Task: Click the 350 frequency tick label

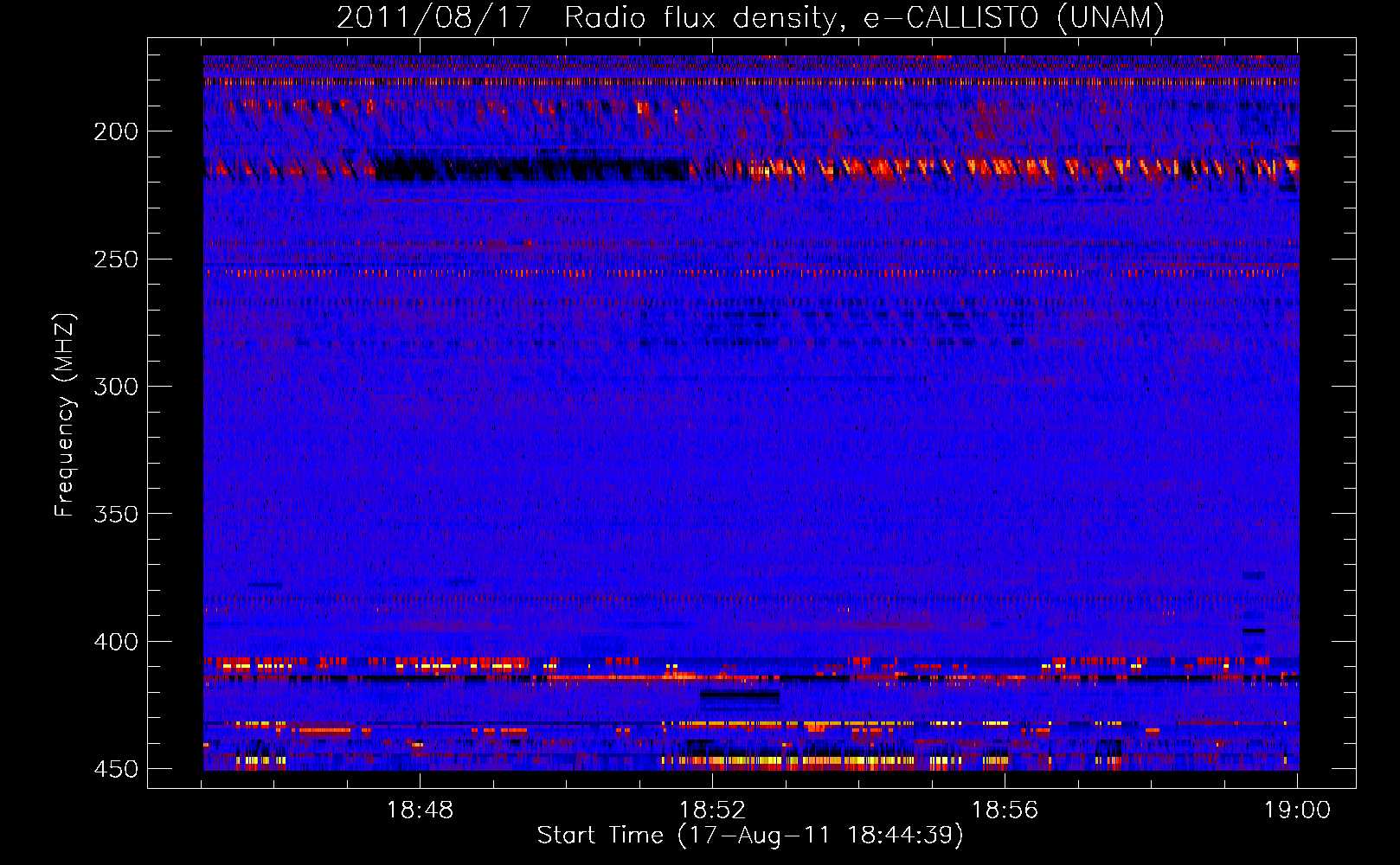Action: point(116,514)
